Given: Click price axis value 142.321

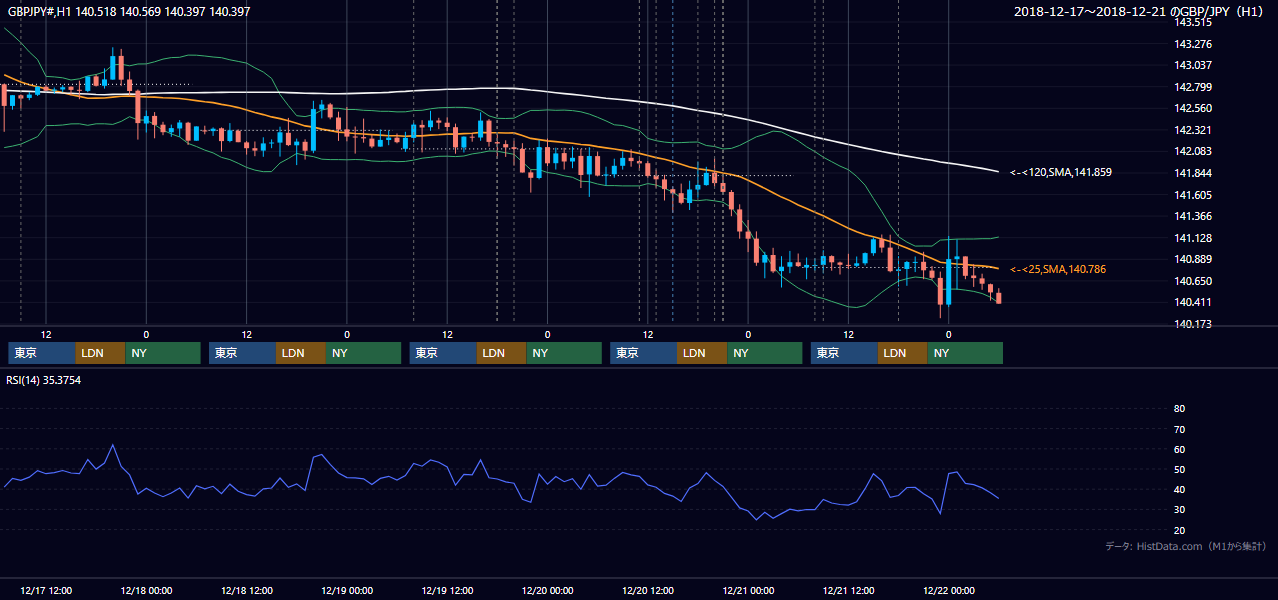Looking at the screenshot, I should pyautogui.click(x=1193, y=130).
